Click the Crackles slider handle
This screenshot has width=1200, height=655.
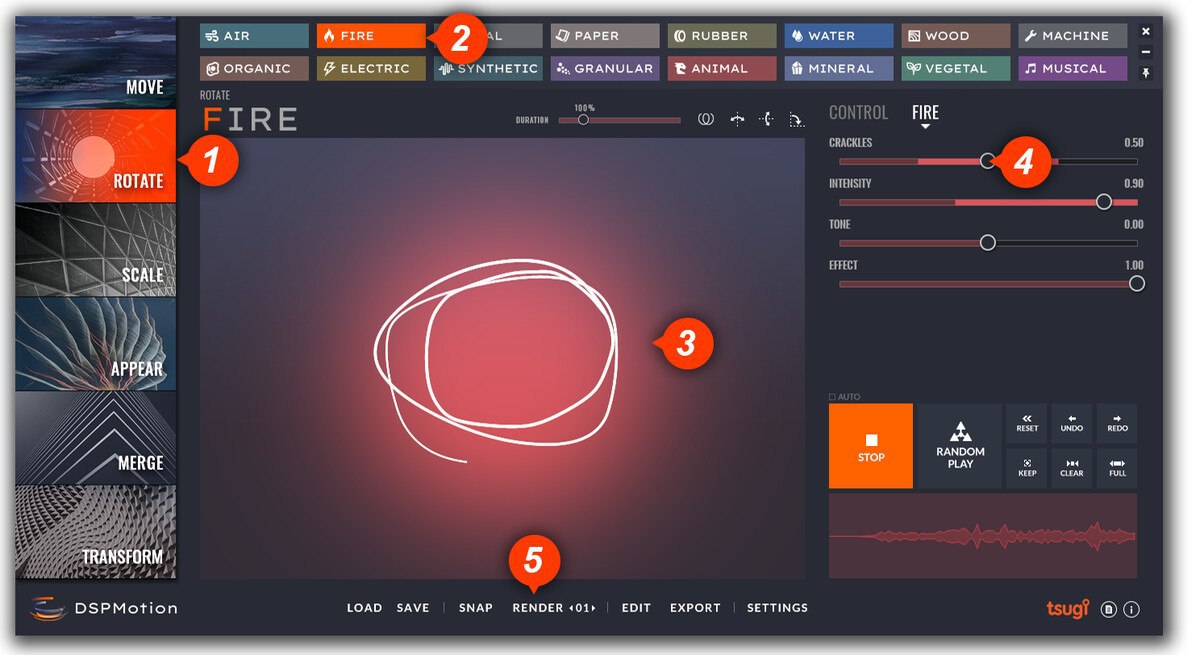(988, 161)
